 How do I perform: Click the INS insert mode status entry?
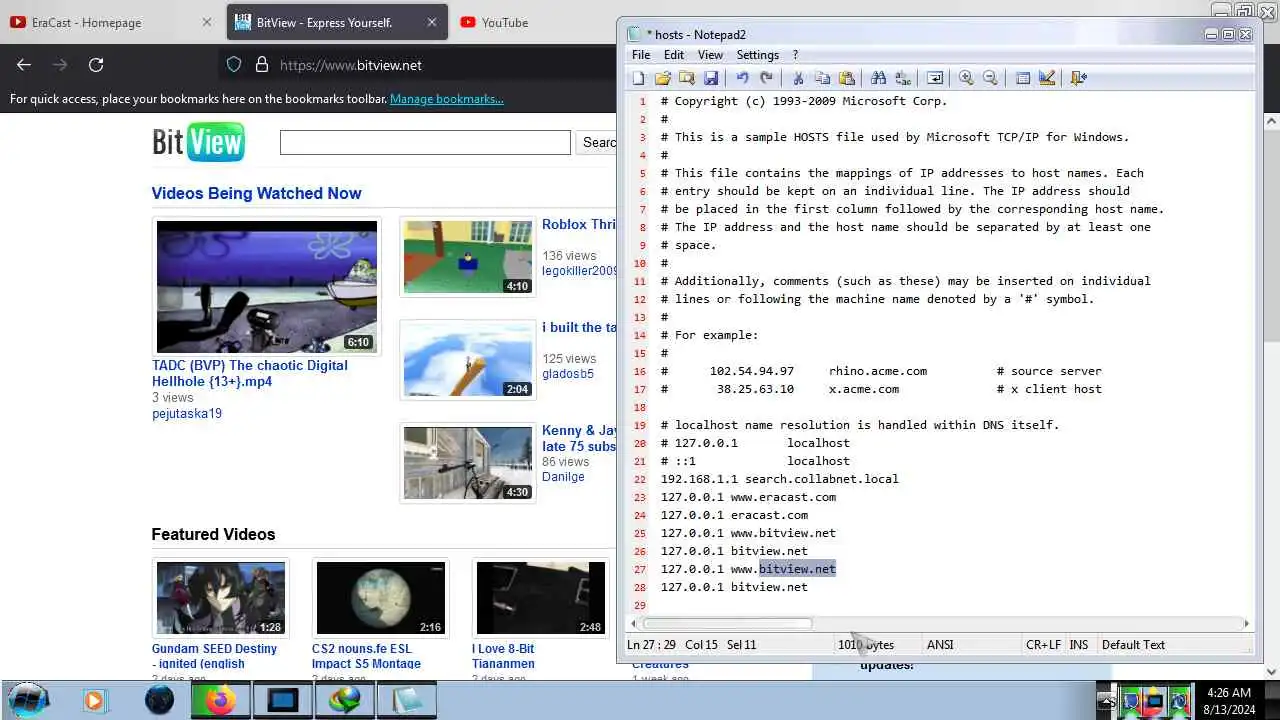(1079, 645)
